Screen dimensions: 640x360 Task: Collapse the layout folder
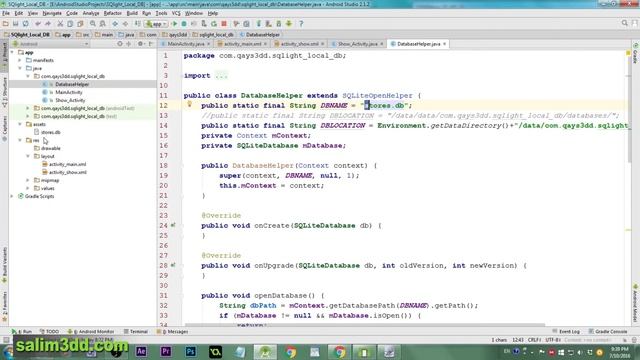28,156
